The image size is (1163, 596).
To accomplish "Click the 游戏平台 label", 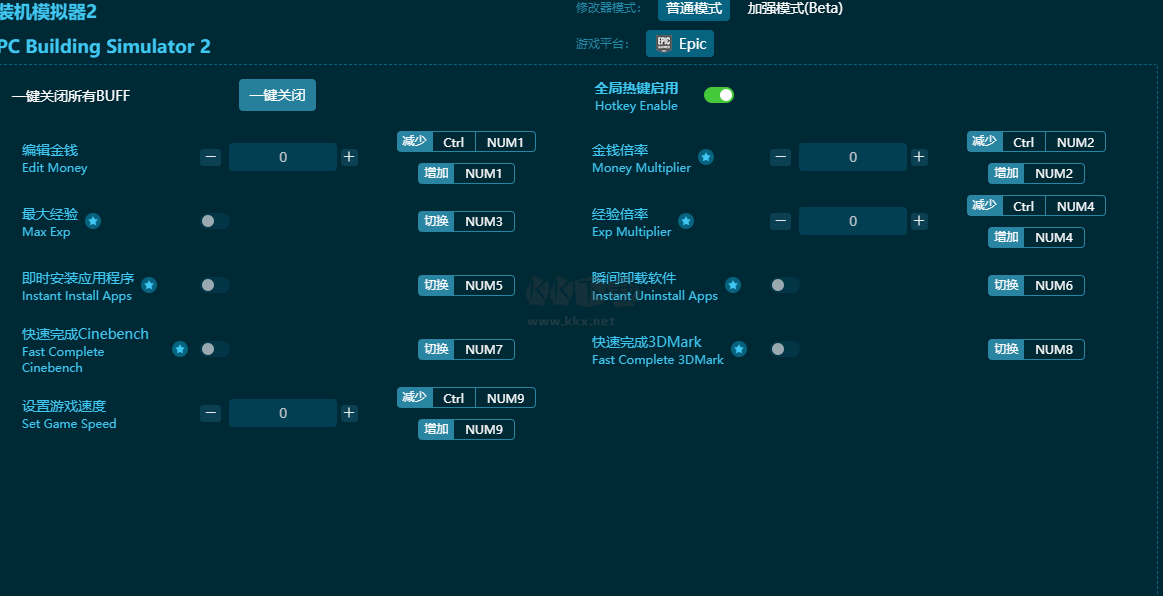I will [x=602, y=44].
